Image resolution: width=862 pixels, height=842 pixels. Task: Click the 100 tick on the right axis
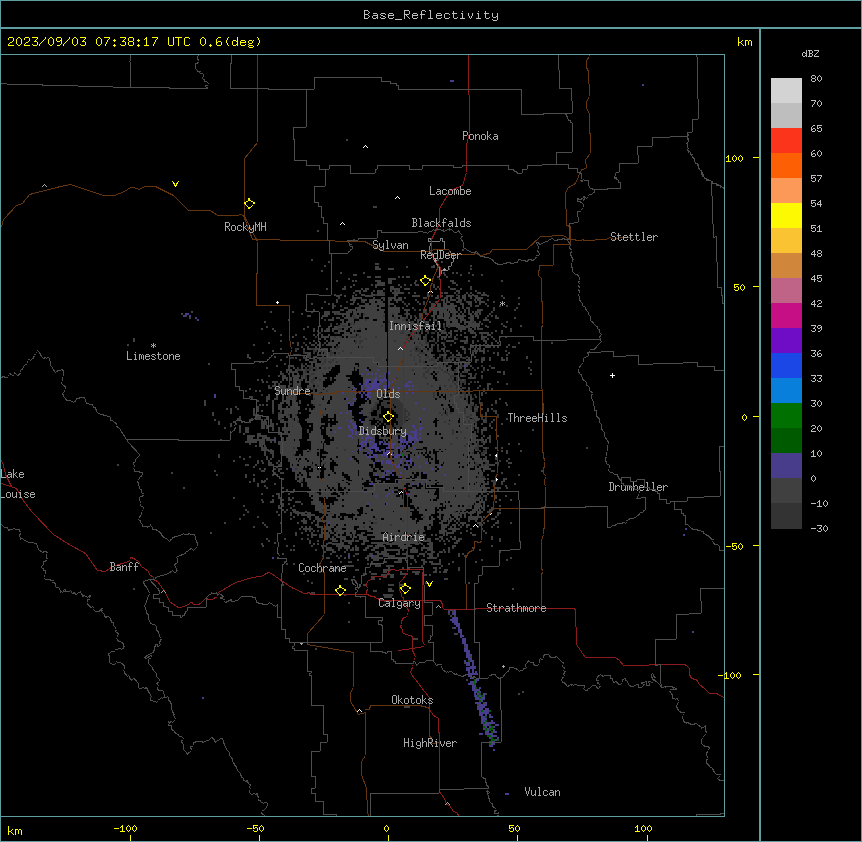(734, 158)
